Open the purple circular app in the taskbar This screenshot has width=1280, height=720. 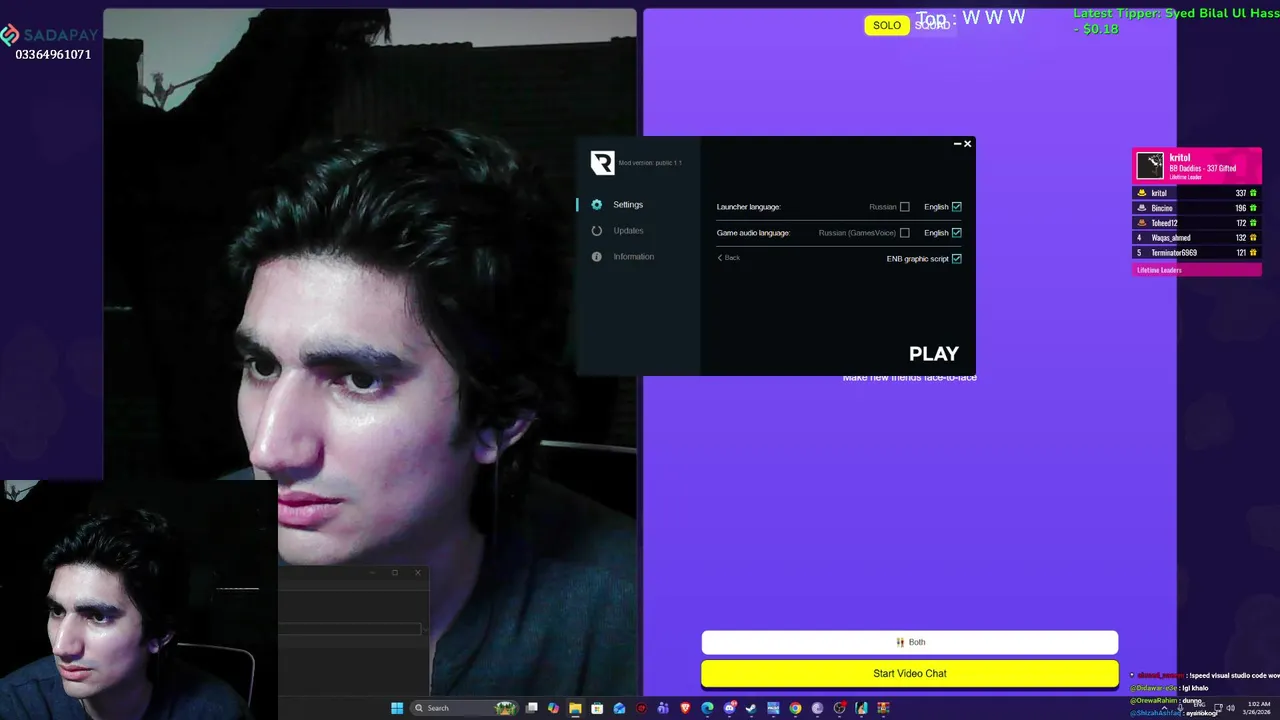pyautogui.click(x=817, y=708)
